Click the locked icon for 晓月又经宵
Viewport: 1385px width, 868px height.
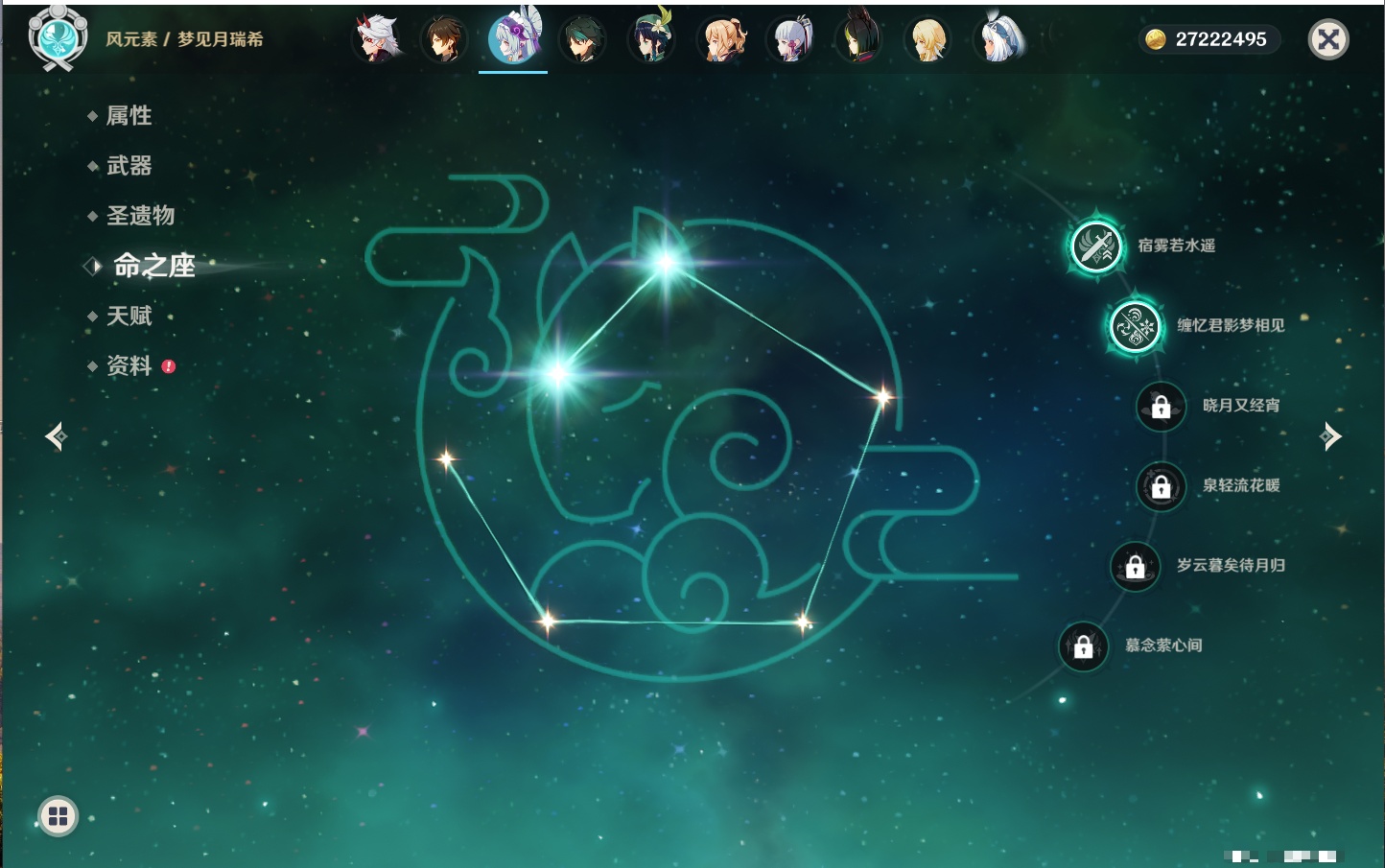click(x=1161, y=406)
